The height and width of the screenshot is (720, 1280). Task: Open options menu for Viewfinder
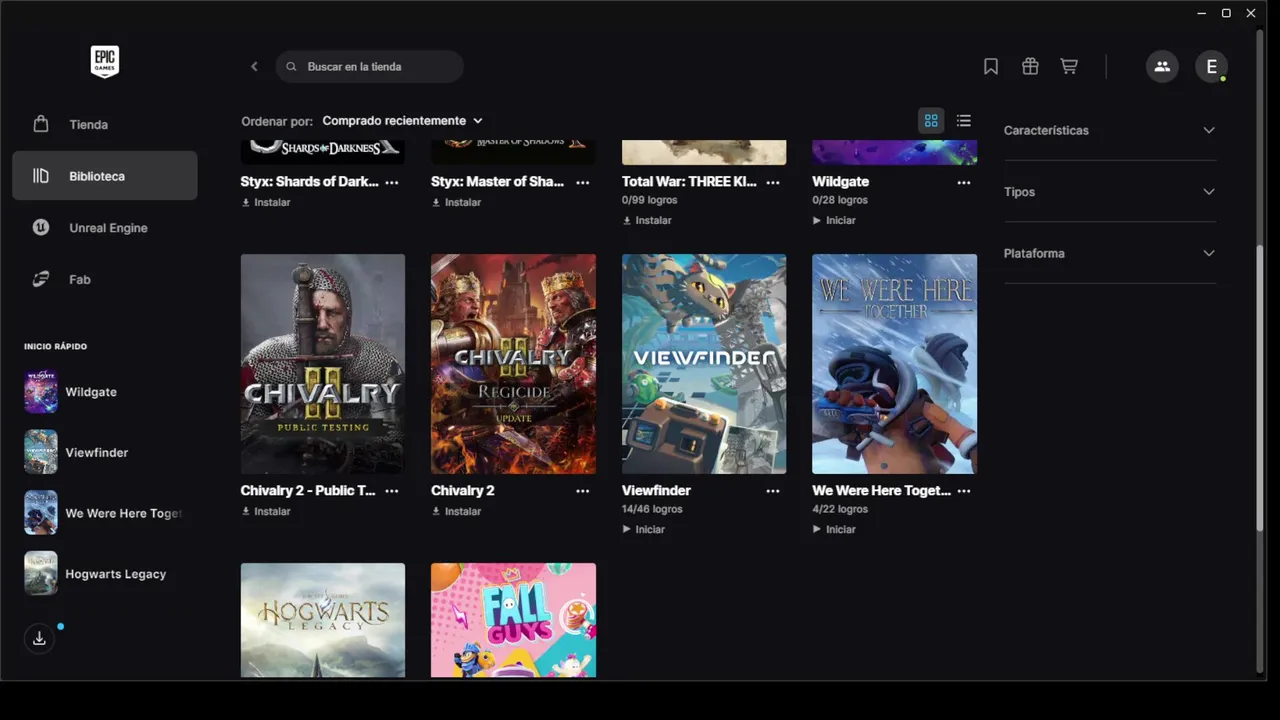[773, 491]
